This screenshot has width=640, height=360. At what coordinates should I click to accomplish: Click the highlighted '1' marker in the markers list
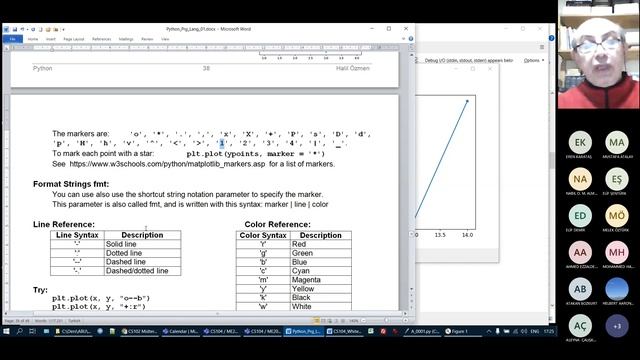(x=222, y=143)
